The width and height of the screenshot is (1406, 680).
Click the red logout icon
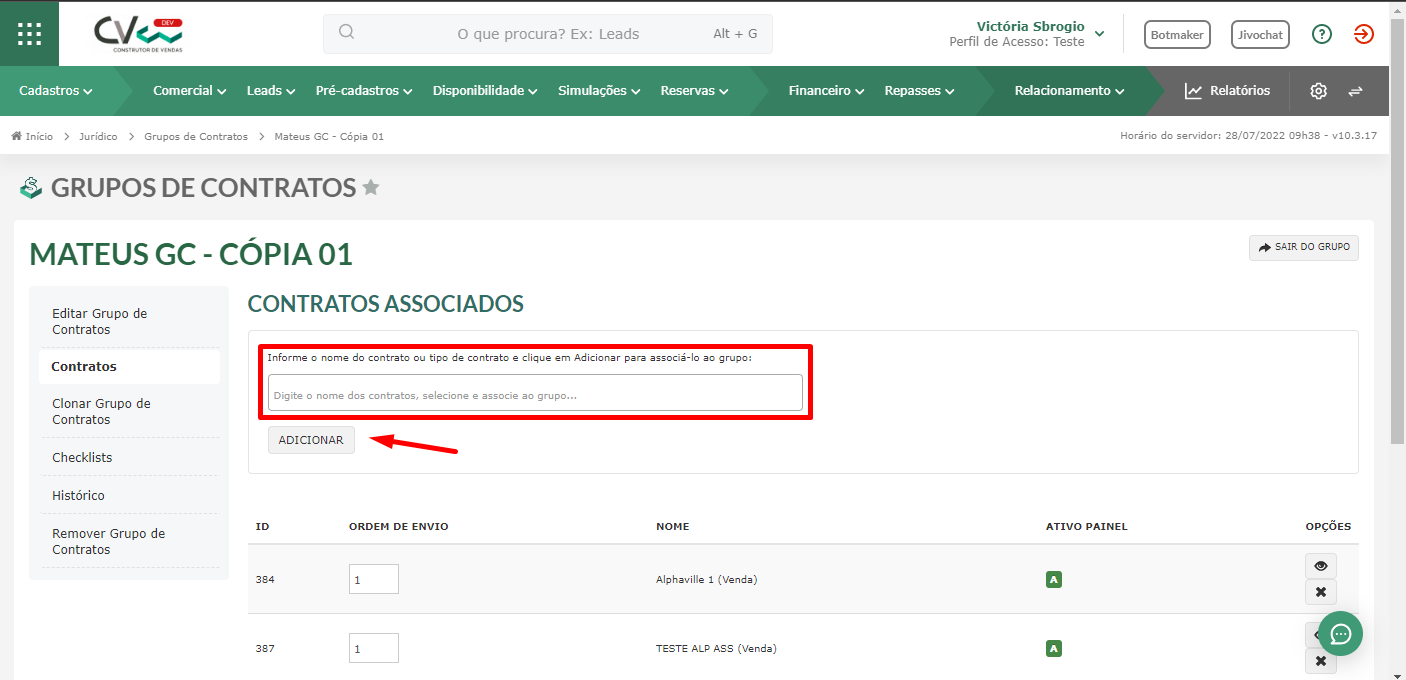(1364, 34)
